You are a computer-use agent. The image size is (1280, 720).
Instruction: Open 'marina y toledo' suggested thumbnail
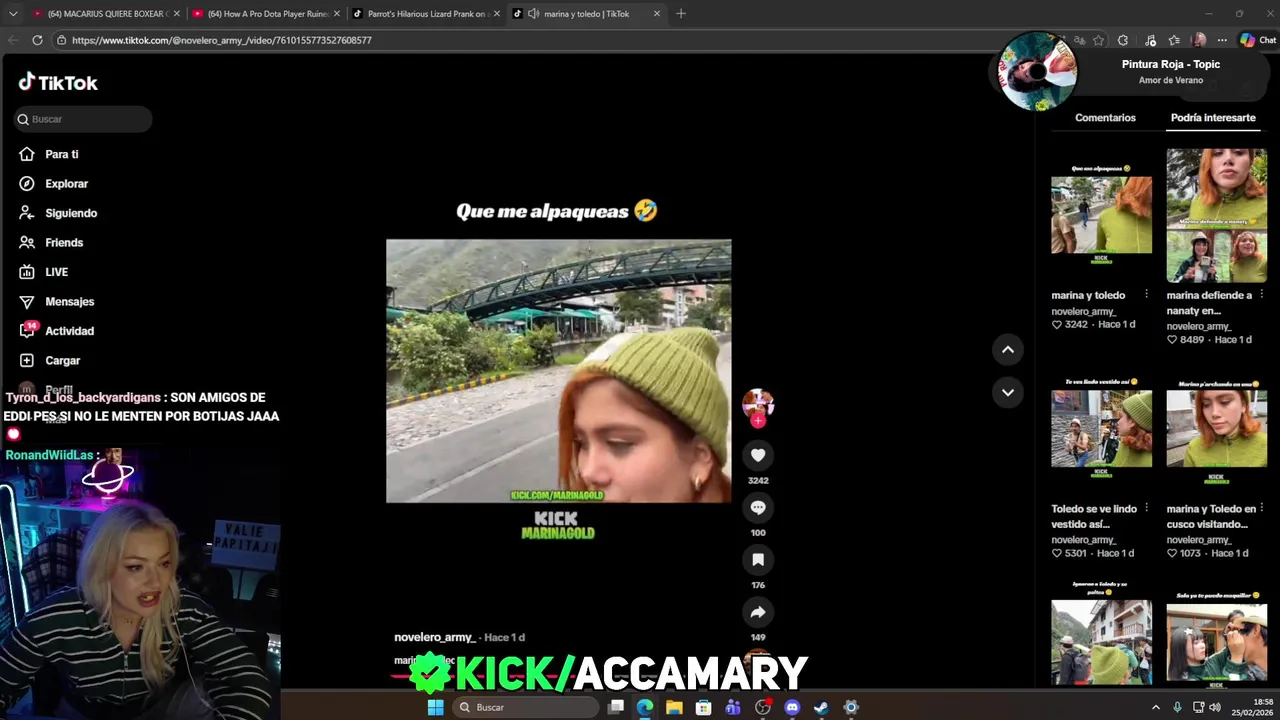click(x=1101, y=215)
